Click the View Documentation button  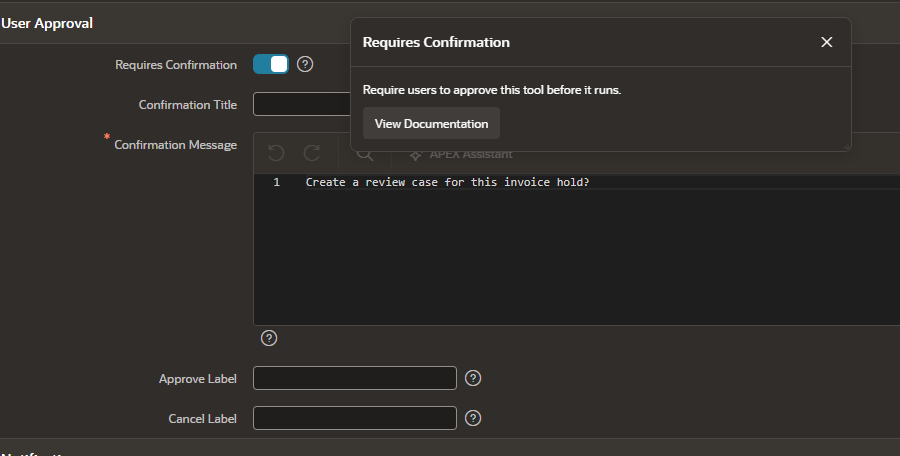coord(431,123)
